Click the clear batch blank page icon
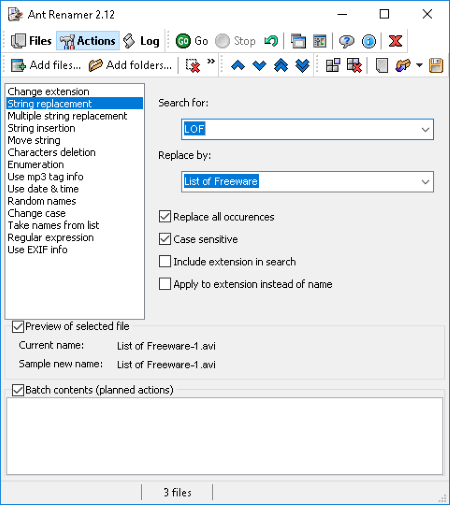 click(381, 65)
